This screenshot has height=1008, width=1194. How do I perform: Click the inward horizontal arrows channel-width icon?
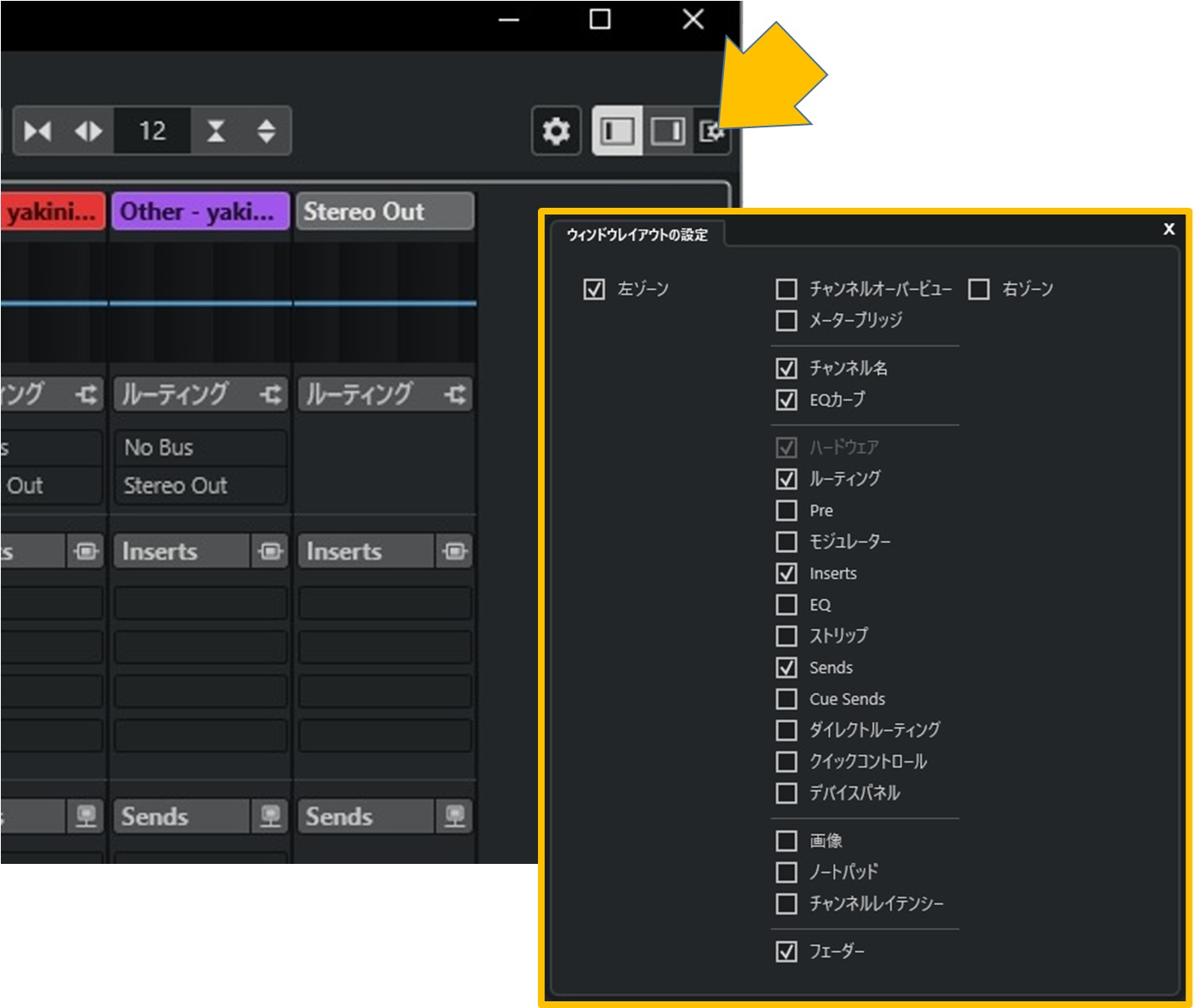tap(38, 132)
